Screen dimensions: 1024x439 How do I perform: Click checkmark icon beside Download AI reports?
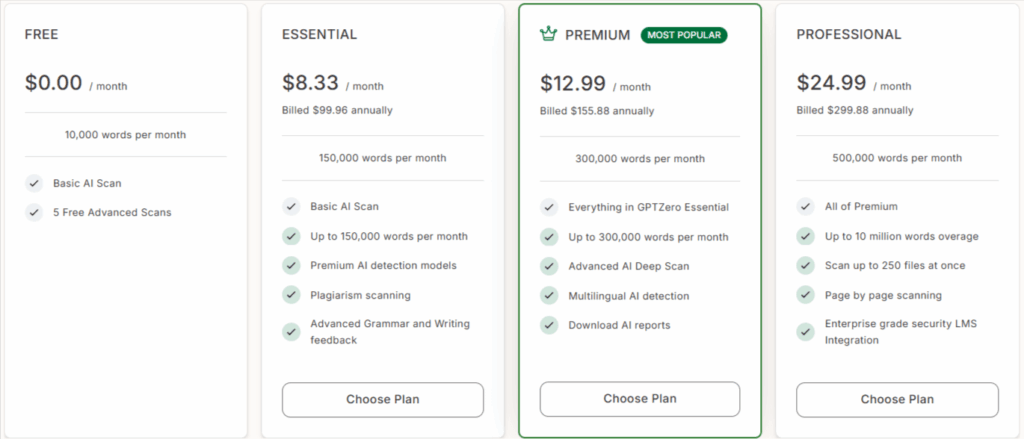pyautogui.click(x=549, y=325)
